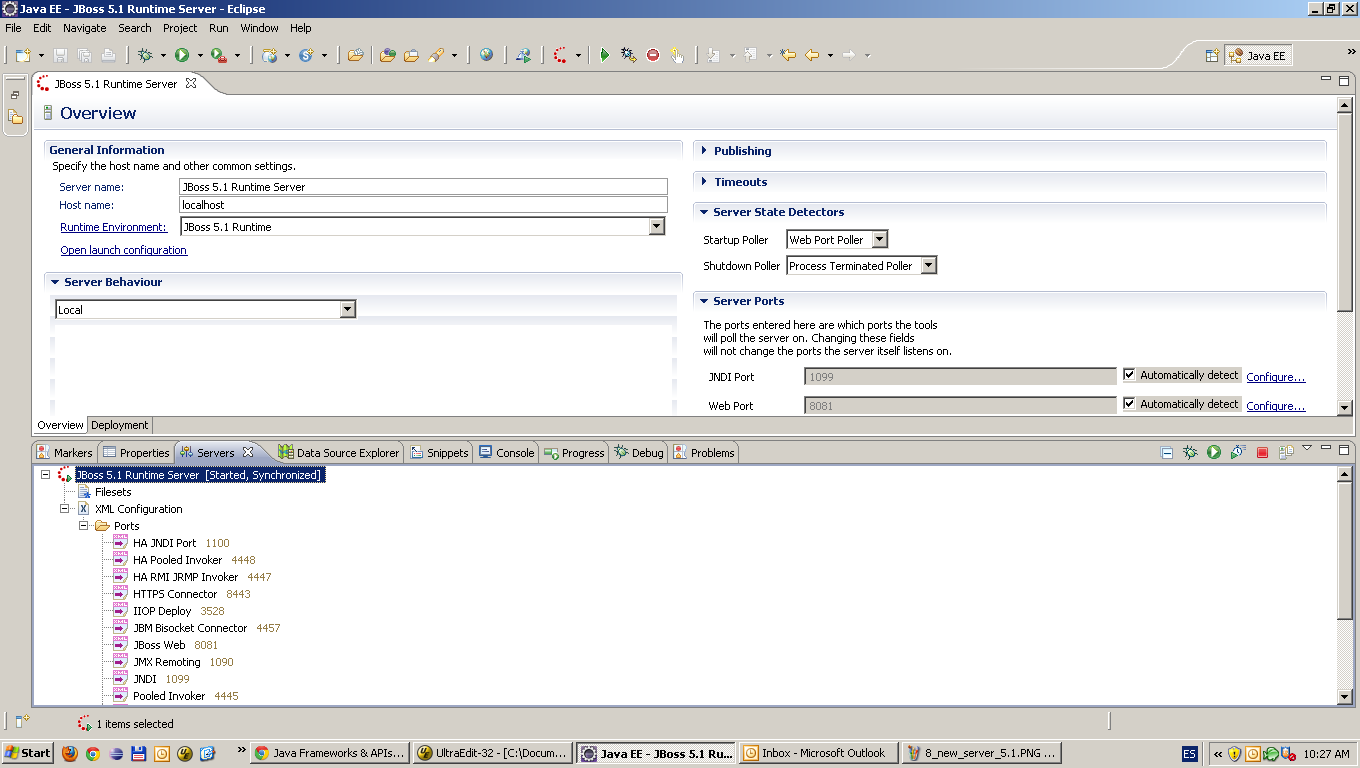Collapse the Server State Detectors section
1360x768 pixels.
pos(703,212)
